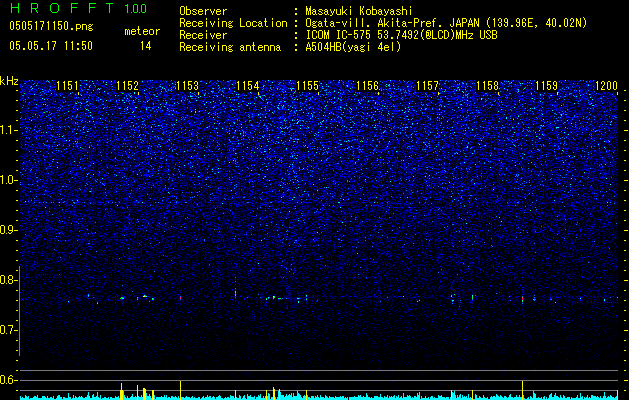The height and width of the screenshot is (400, 629).
Task: Click the antenna value A504HB(yagi 4el)
Action: tap(353, 47)
